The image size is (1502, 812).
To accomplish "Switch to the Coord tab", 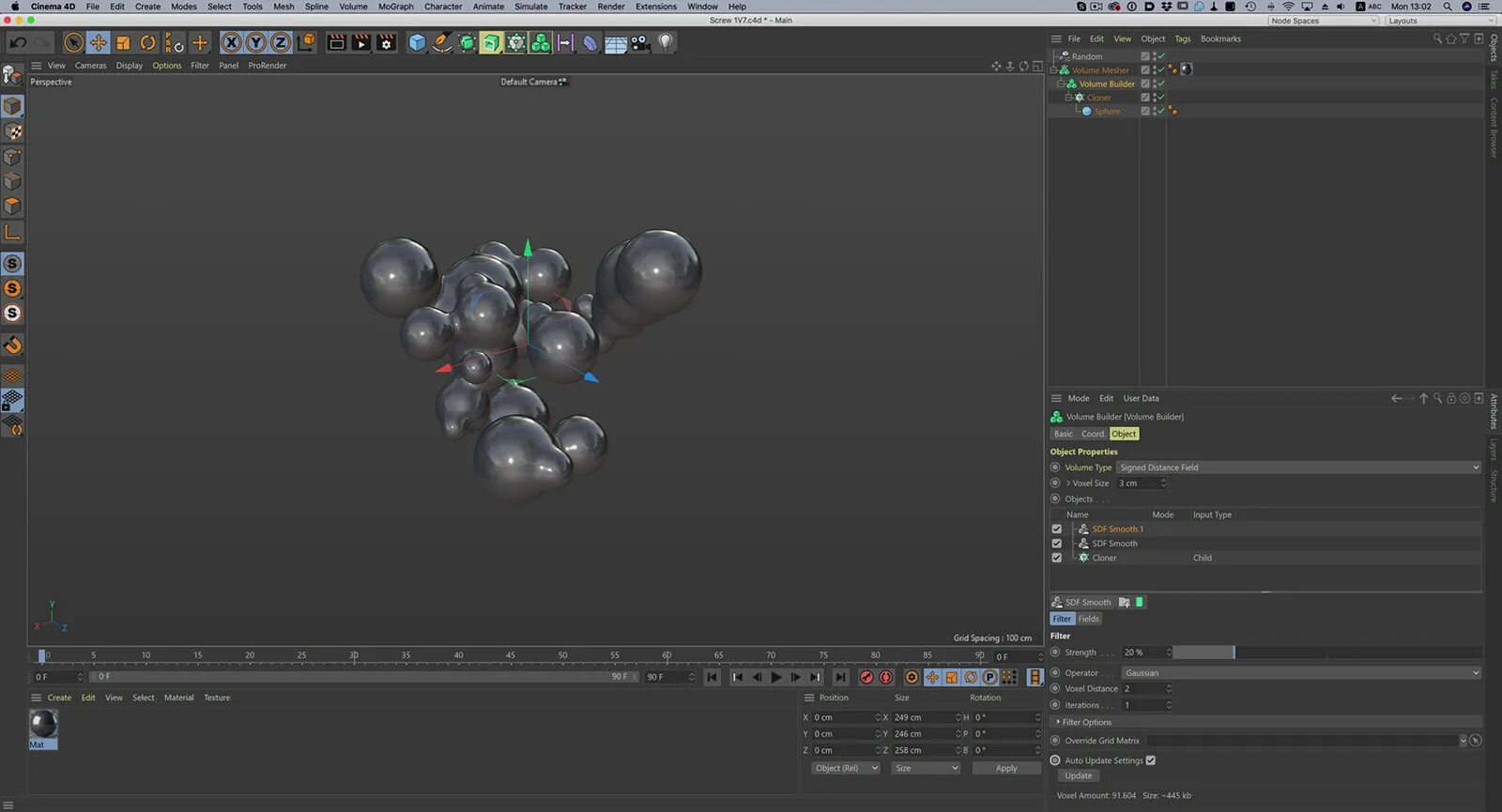I will (1092, 434).
